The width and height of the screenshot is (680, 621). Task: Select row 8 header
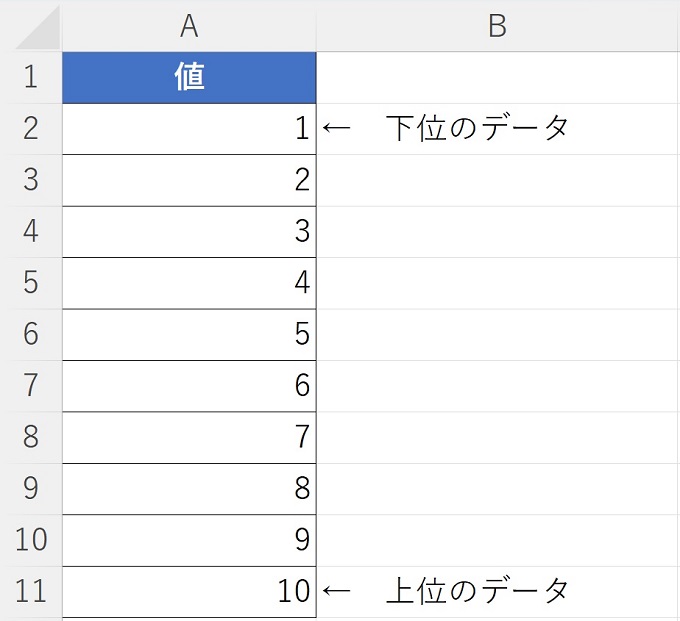30,437
